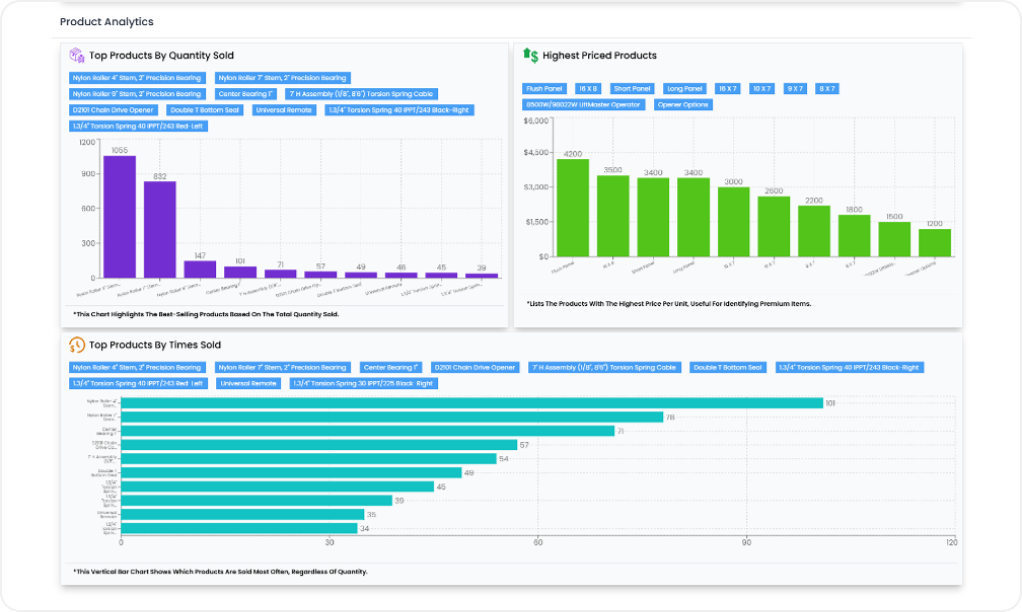Click the teal horizontal bar with value 101
1022x612 pixels.
tap(471, 403)
